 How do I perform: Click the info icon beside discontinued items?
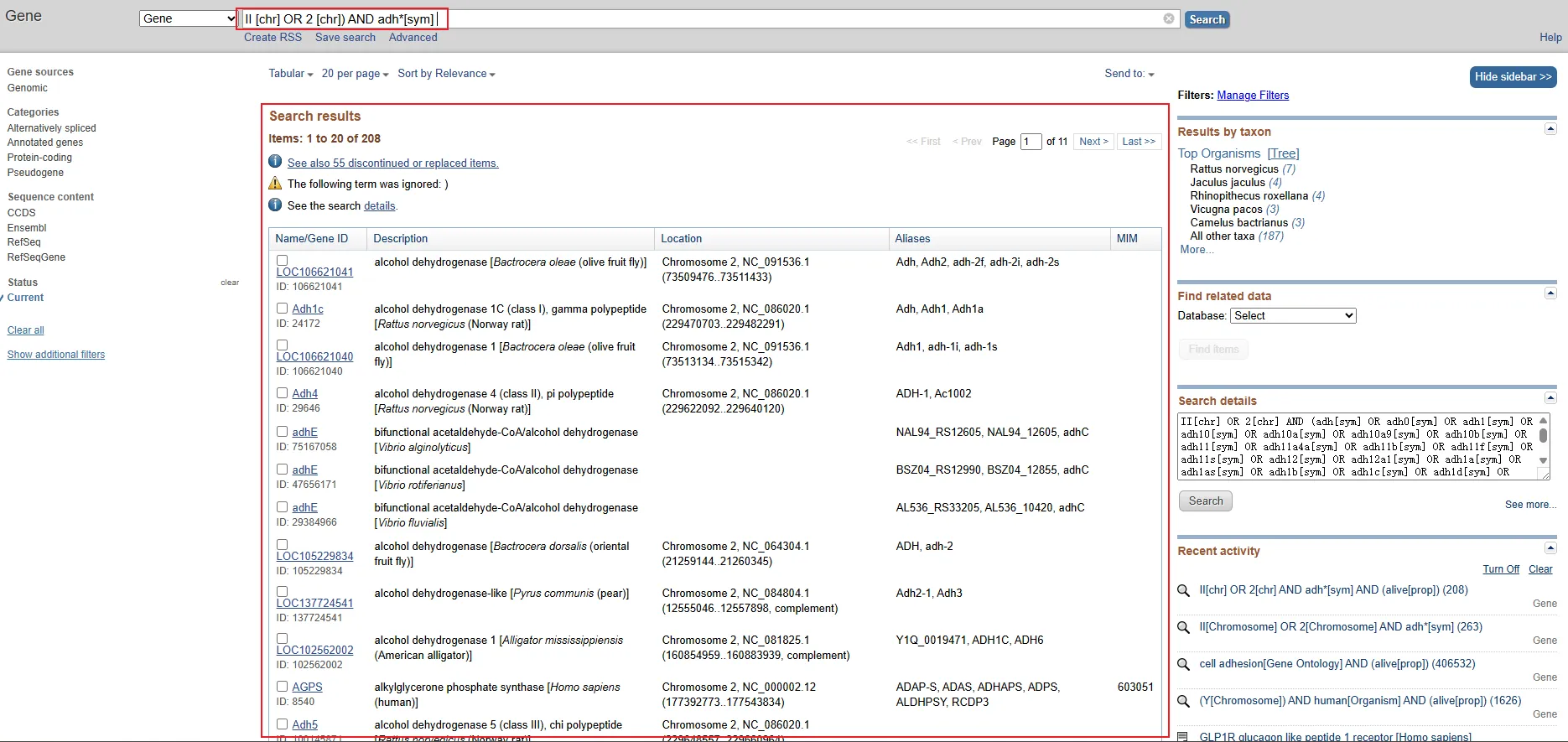click(x=275, y=162)
